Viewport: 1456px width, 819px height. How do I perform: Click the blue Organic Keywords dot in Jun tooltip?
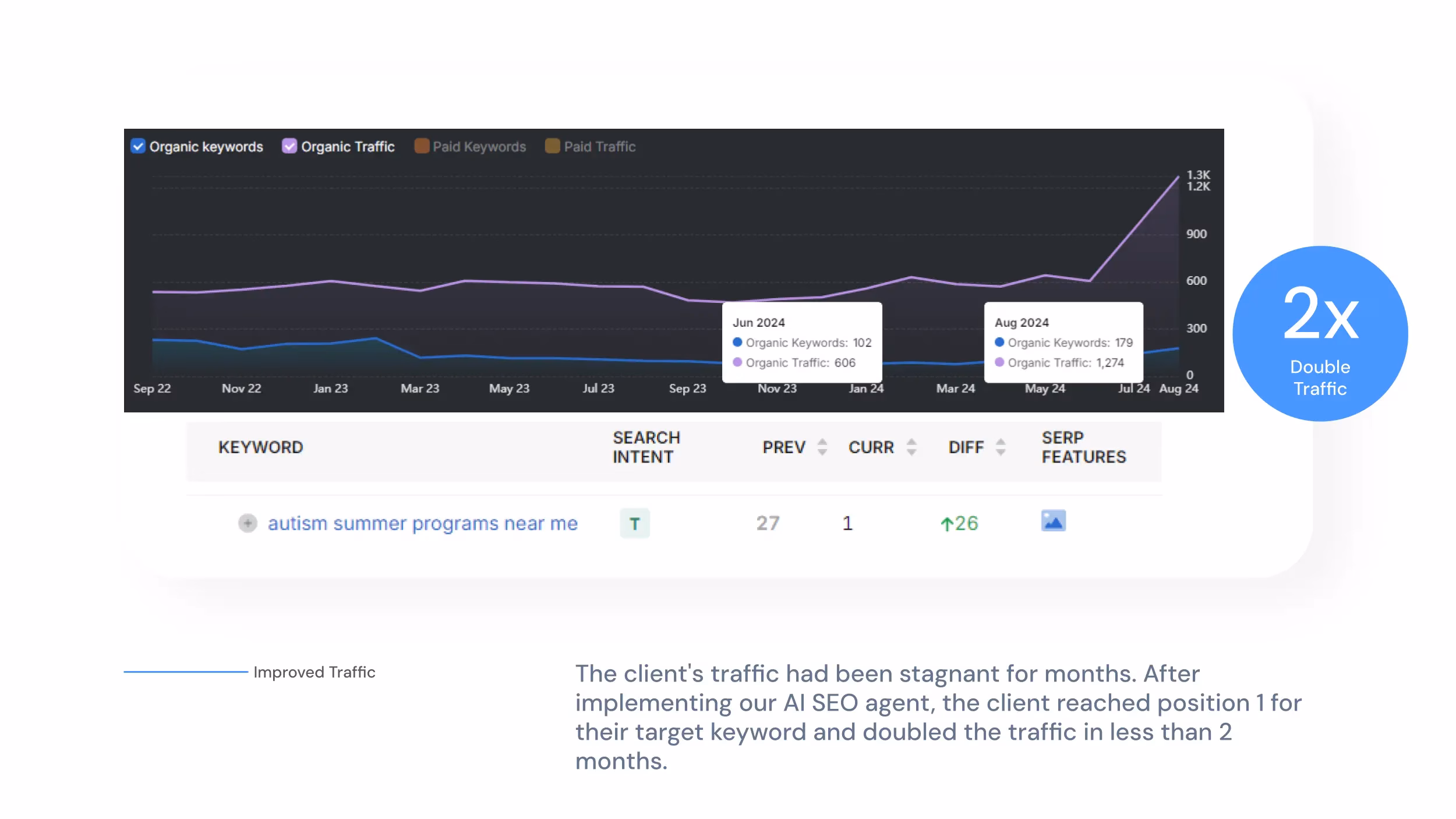(737, 343)
